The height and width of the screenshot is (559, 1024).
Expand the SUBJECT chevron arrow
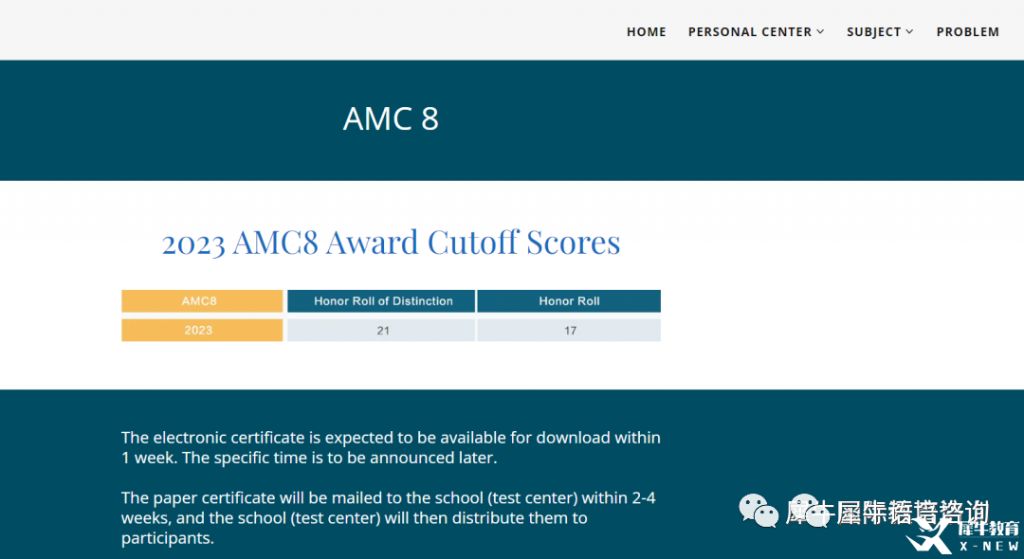click(x=909, y=32)
